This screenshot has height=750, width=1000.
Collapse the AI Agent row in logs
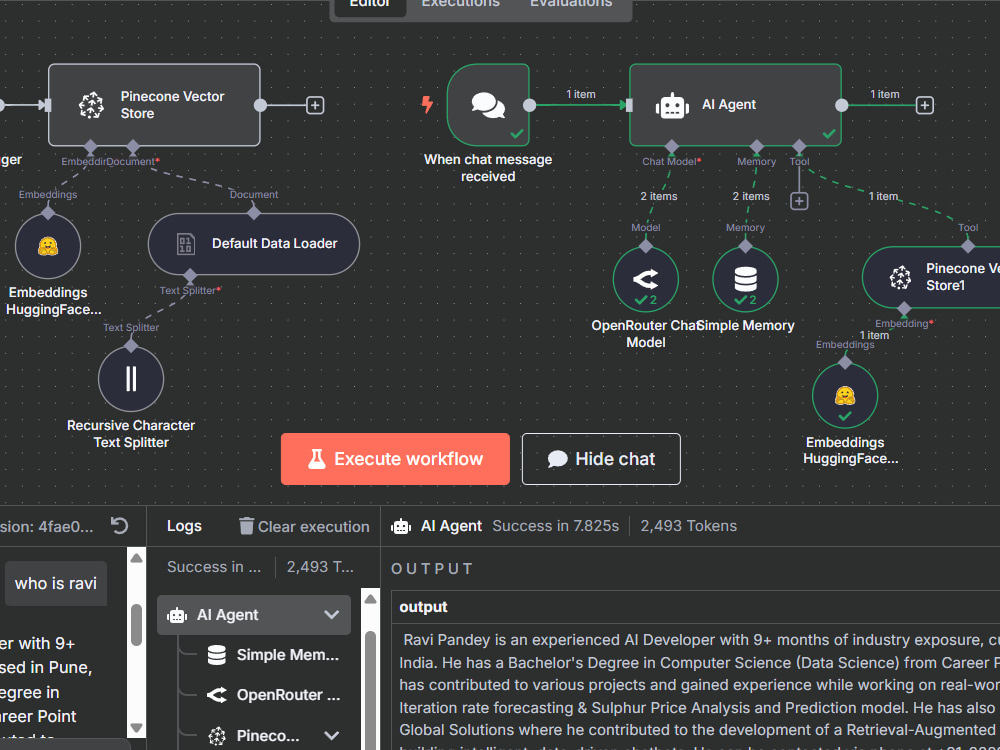[331, 615]
